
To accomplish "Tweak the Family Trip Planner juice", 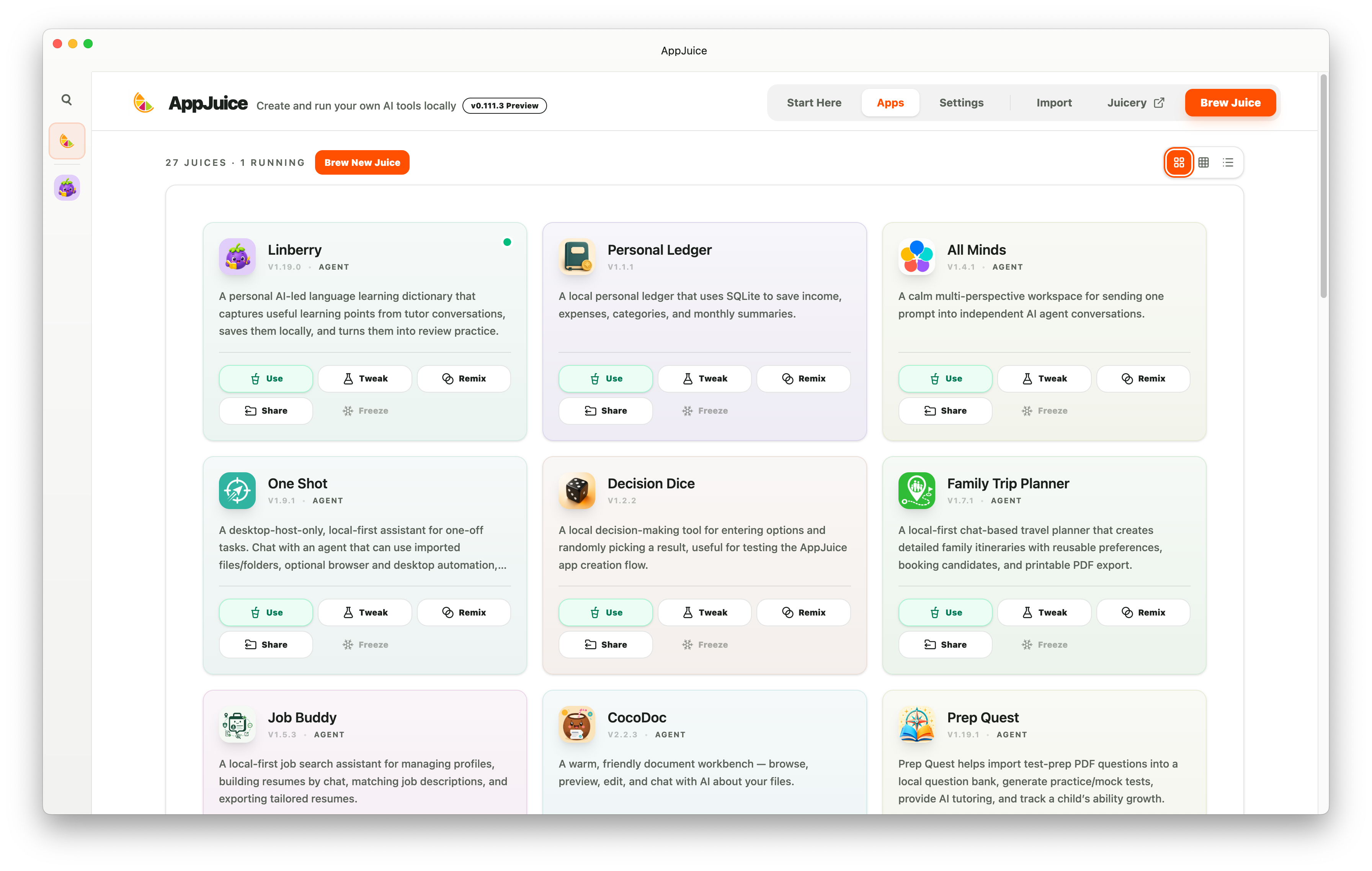I will pyautogui.click(x=1044, y=612).
